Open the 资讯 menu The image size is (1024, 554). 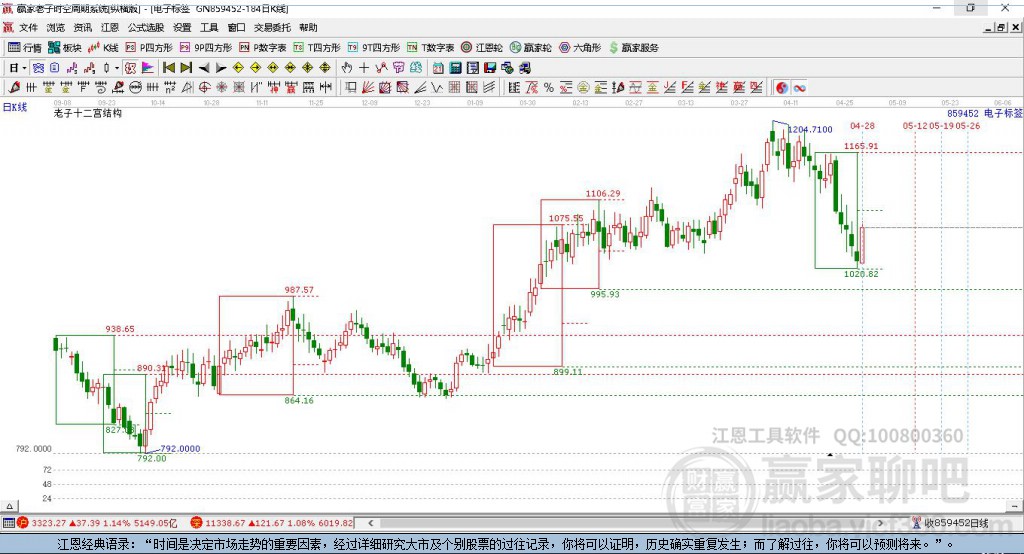tap(82, 27)
